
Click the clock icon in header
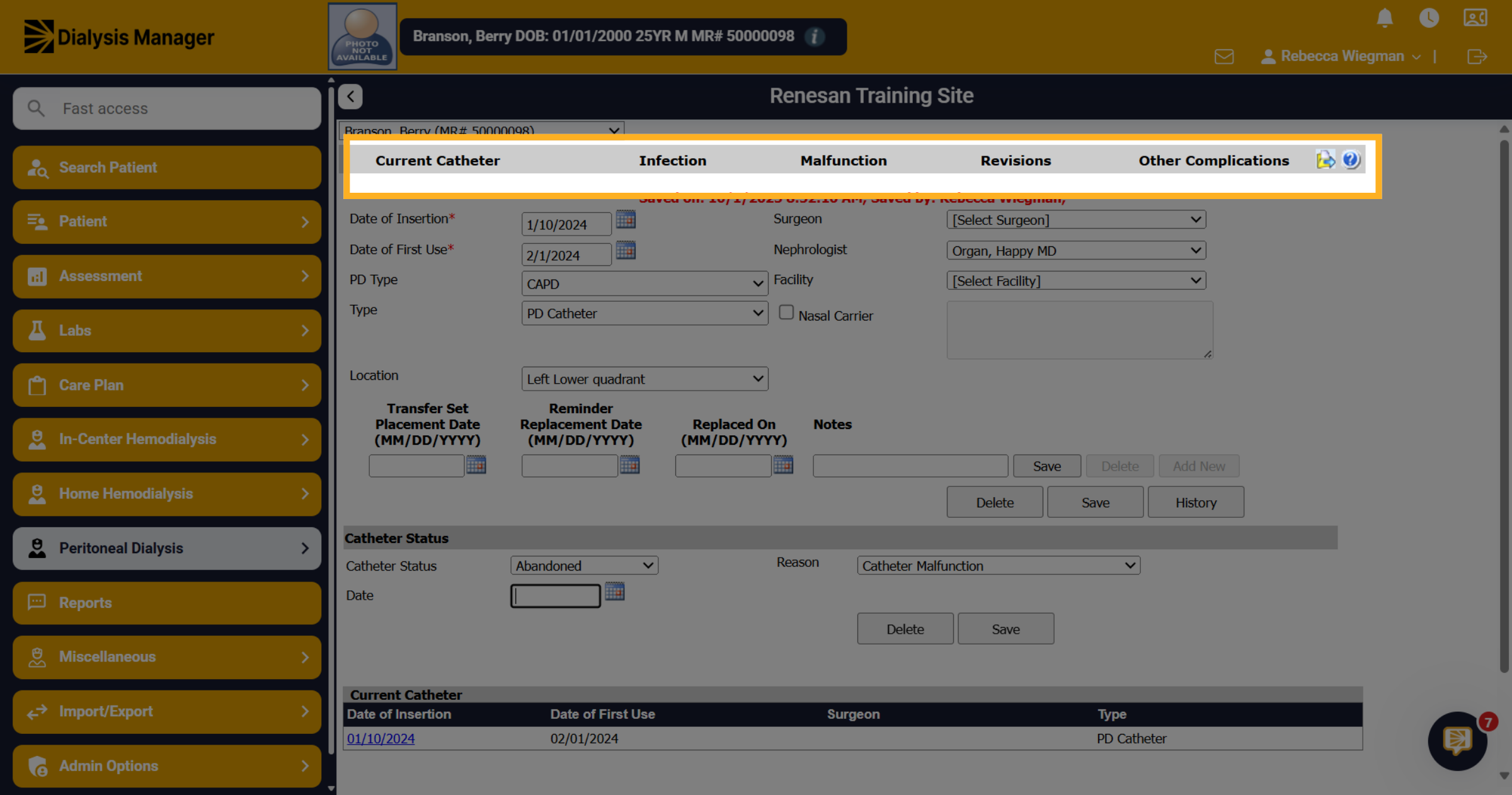click(x=1429, y=18)
